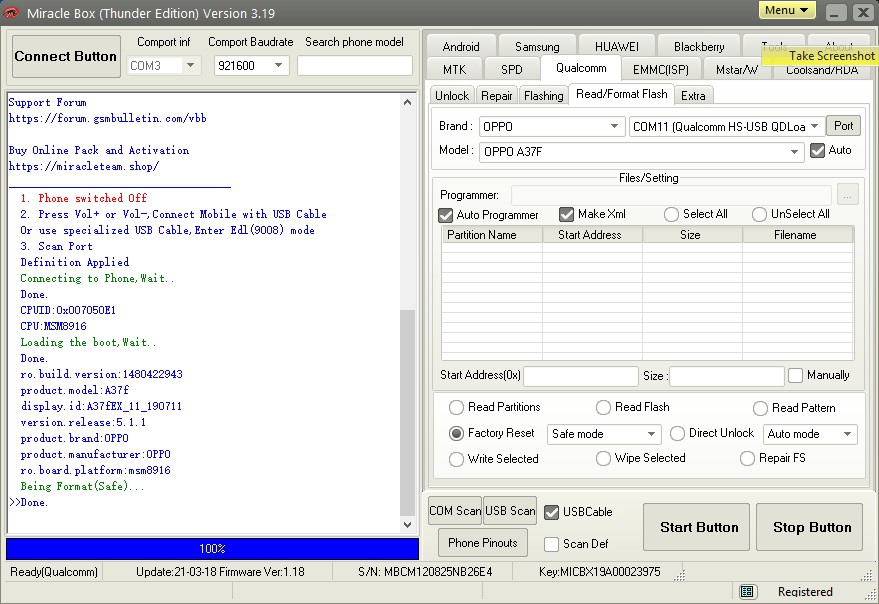
Task: Open the Extra sub-tab
Action: click(x=693, y=96)
